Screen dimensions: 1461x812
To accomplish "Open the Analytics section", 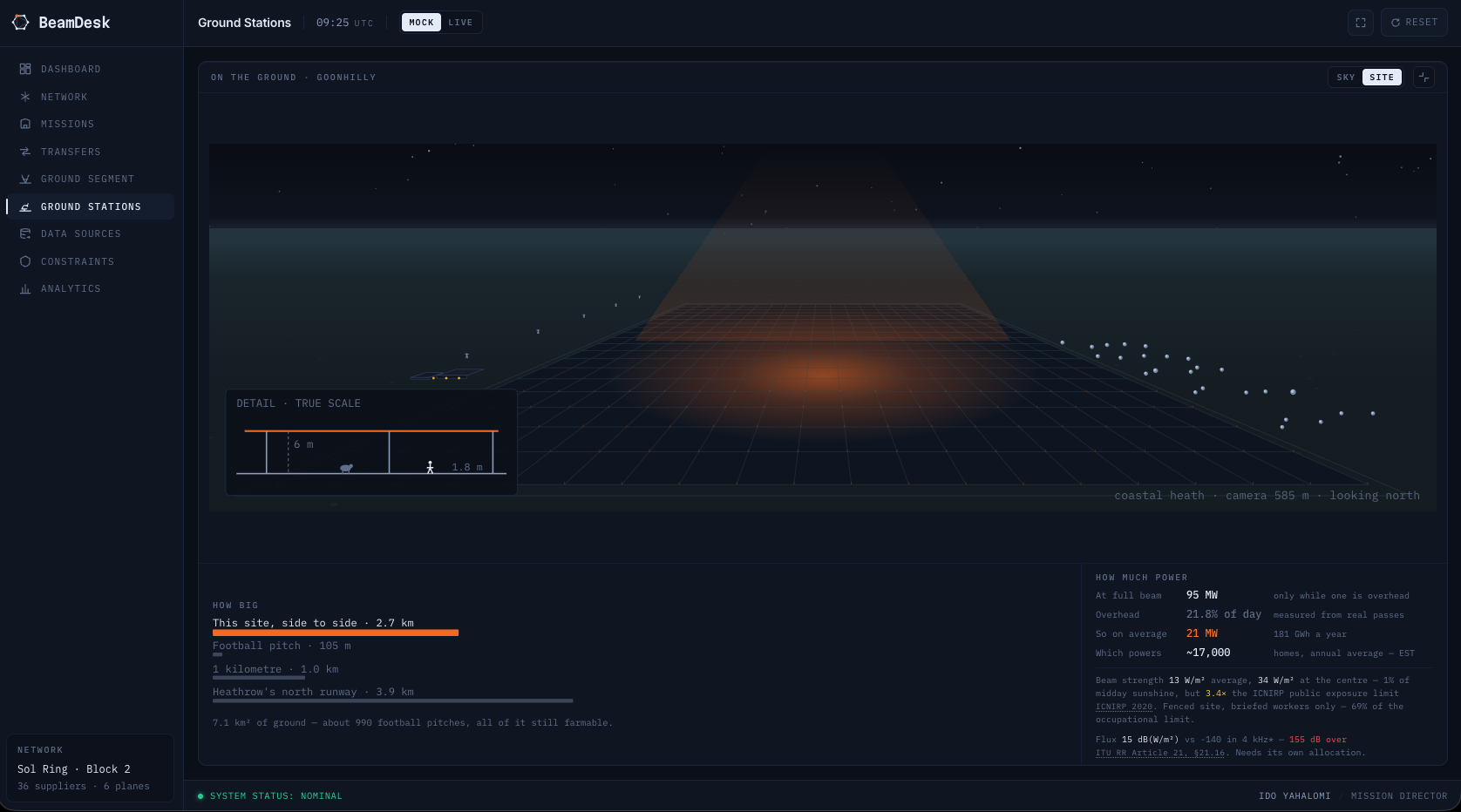I will click(x=91, y=288).
